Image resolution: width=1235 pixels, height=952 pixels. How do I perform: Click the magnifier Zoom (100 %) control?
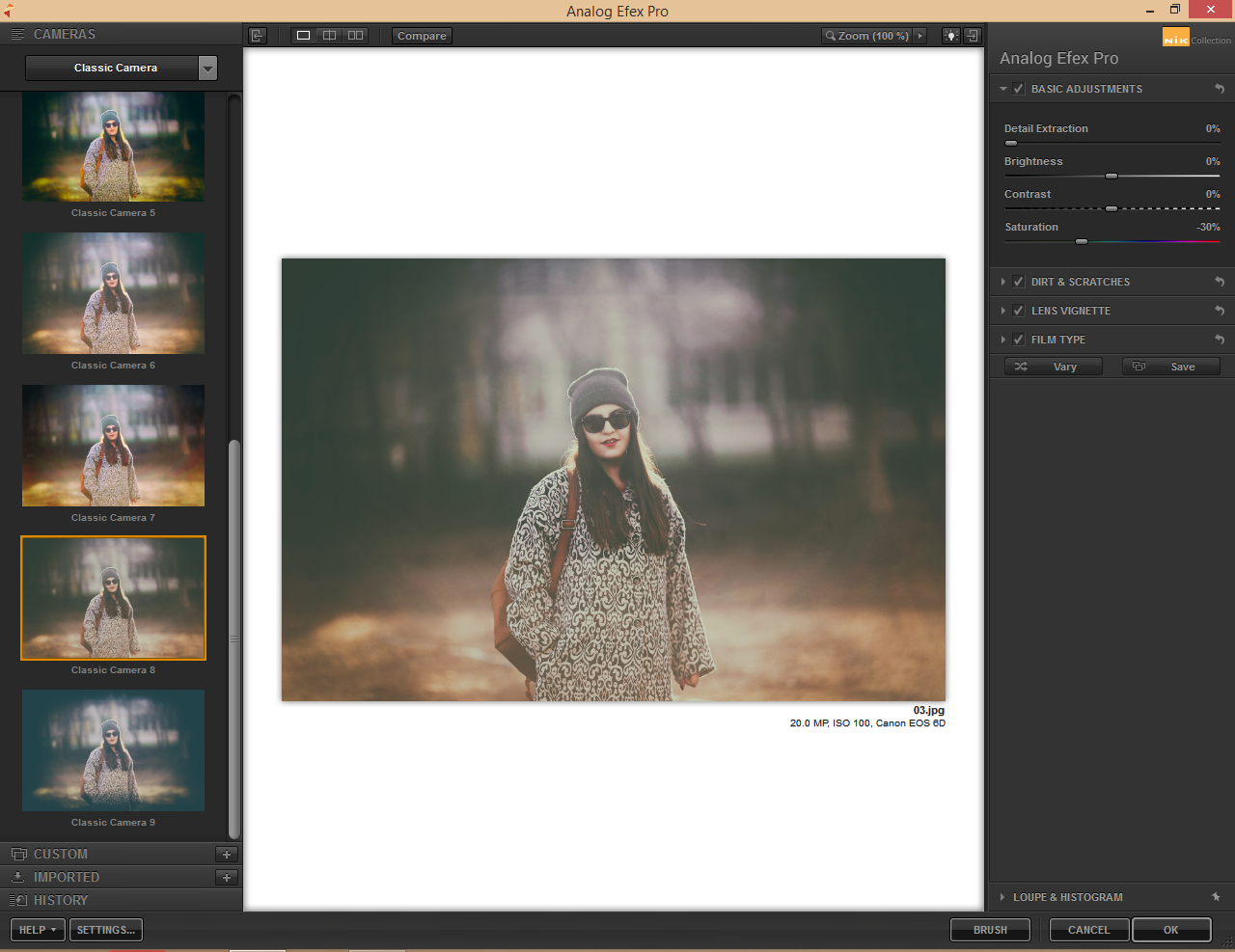[866, 36]
